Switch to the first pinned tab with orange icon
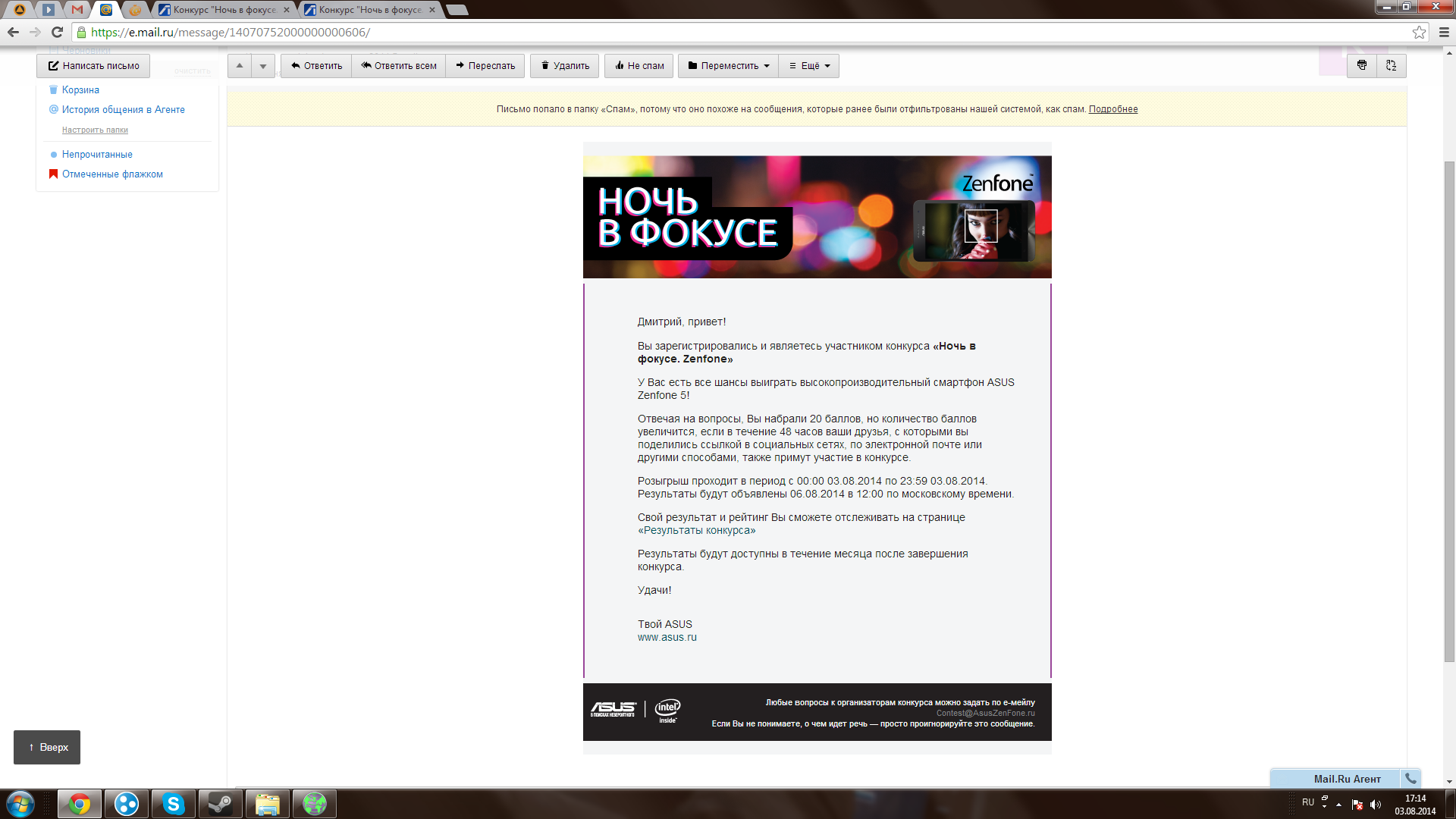This screenshot has width=1456, height=819. point(20,10)
